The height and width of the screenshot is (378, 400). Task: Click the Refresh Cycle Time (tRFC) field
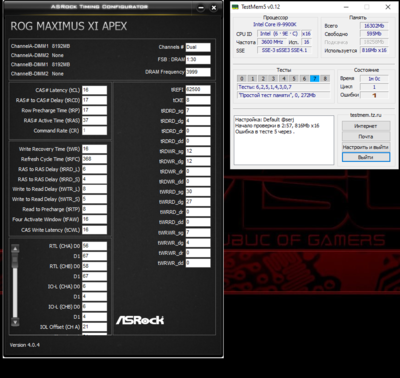[x=94, y=159]
